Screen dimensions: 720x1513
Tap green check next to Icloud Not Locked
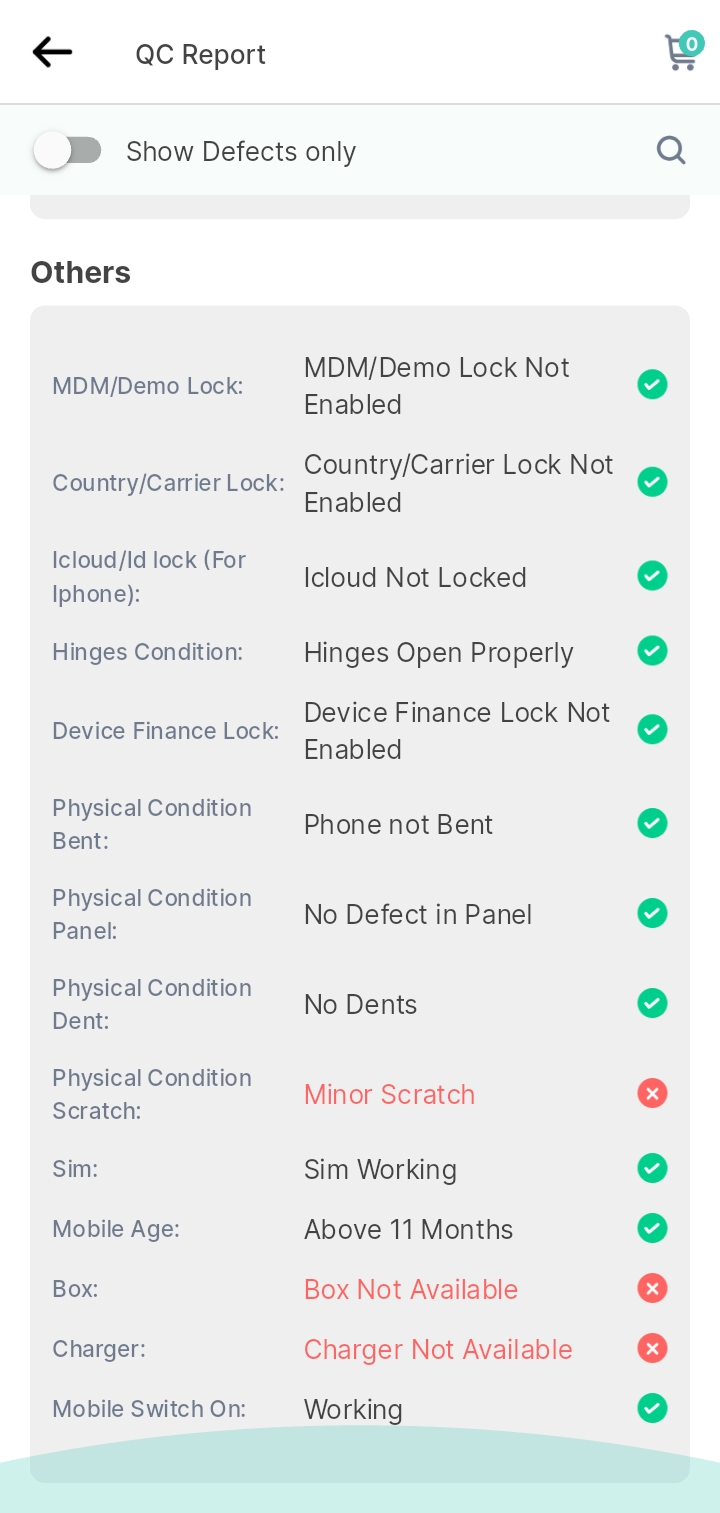[x=652, y=576]
